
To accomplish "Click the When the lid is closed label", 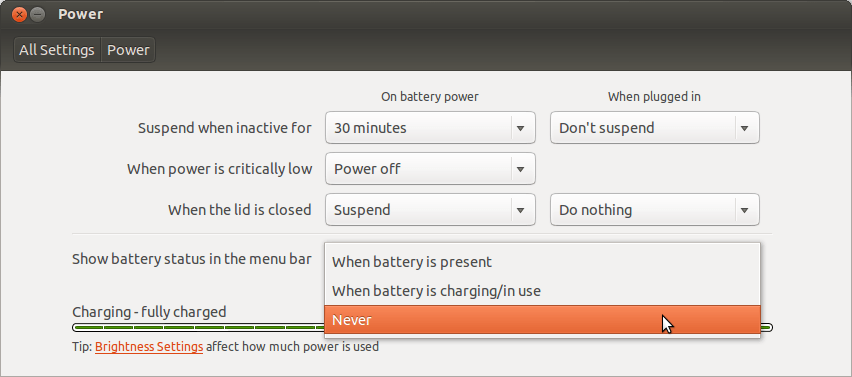I will pyautogui.click(x=240, y=210).
